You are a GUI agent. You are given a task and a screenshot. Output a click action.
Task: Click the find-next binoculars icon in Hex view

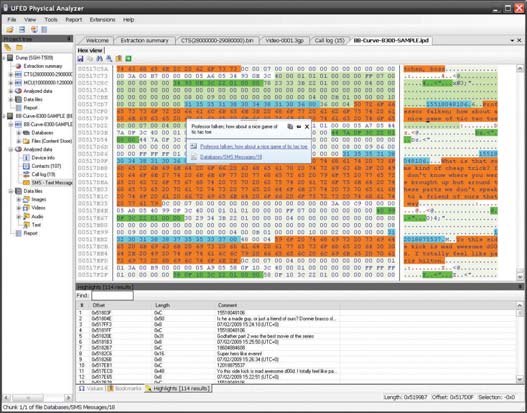click(x=109, y=59)
